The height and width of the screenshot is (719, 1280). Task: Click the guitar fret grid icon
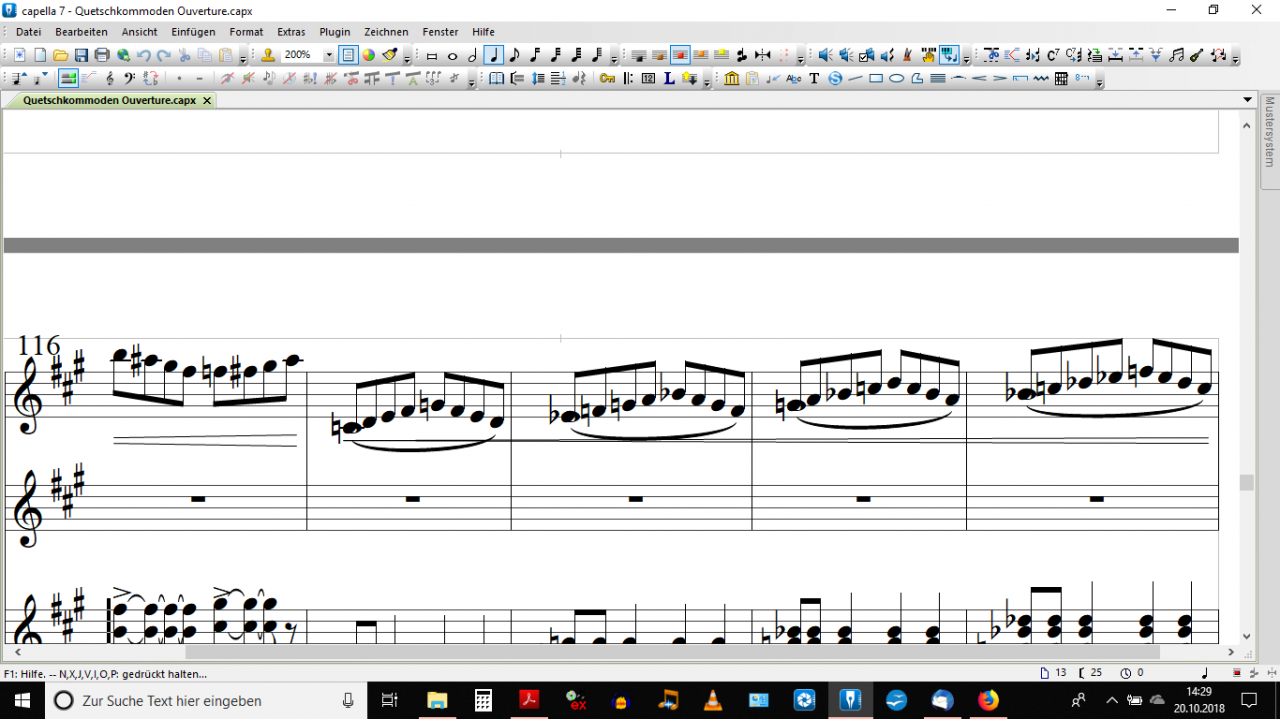[1062, 78]
